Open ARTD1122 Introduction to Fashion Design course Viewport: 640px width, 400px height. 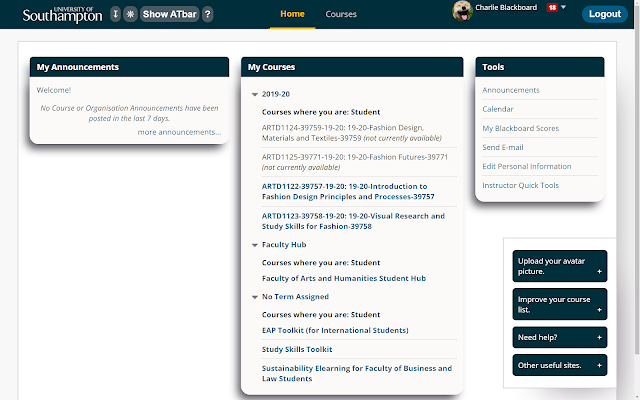[348, 191]
